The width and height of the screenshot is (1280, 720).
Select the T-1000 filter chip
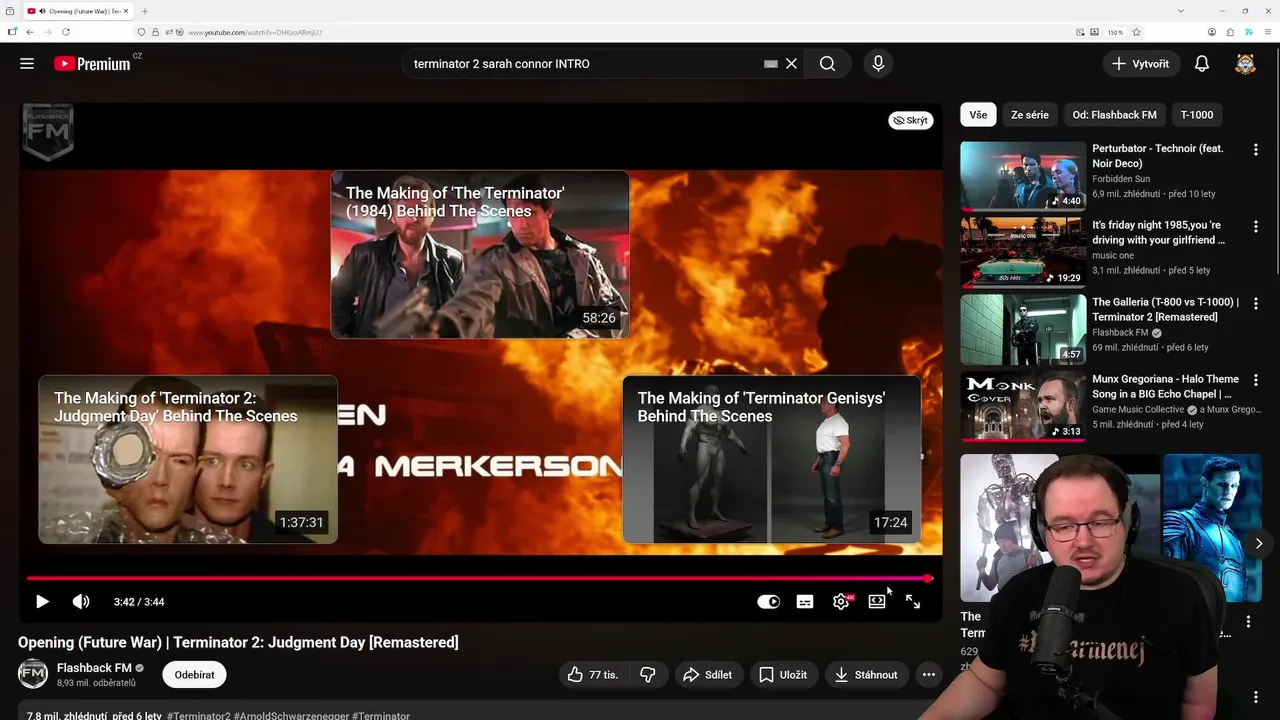1197,115
